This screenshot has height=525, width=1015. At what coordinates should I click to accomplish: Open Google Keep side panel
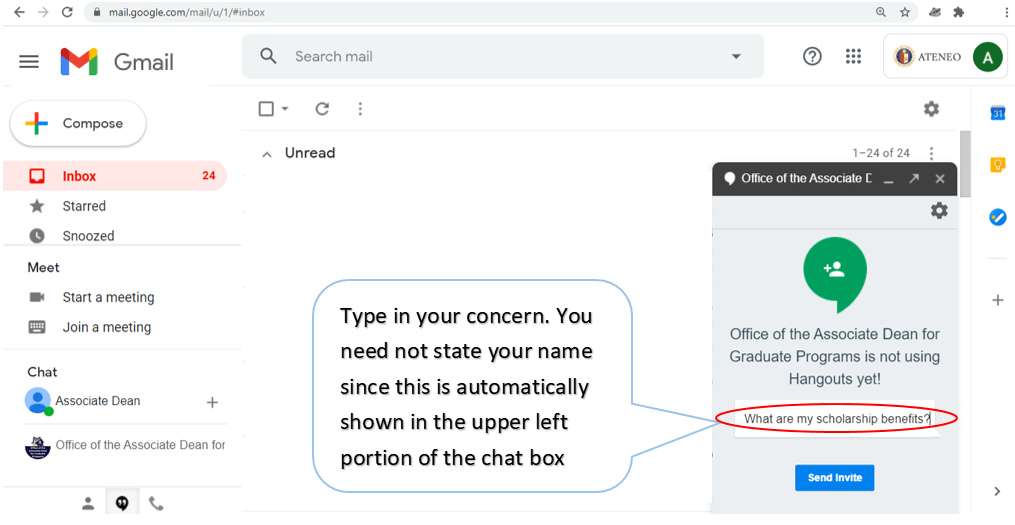click(998, 164)
